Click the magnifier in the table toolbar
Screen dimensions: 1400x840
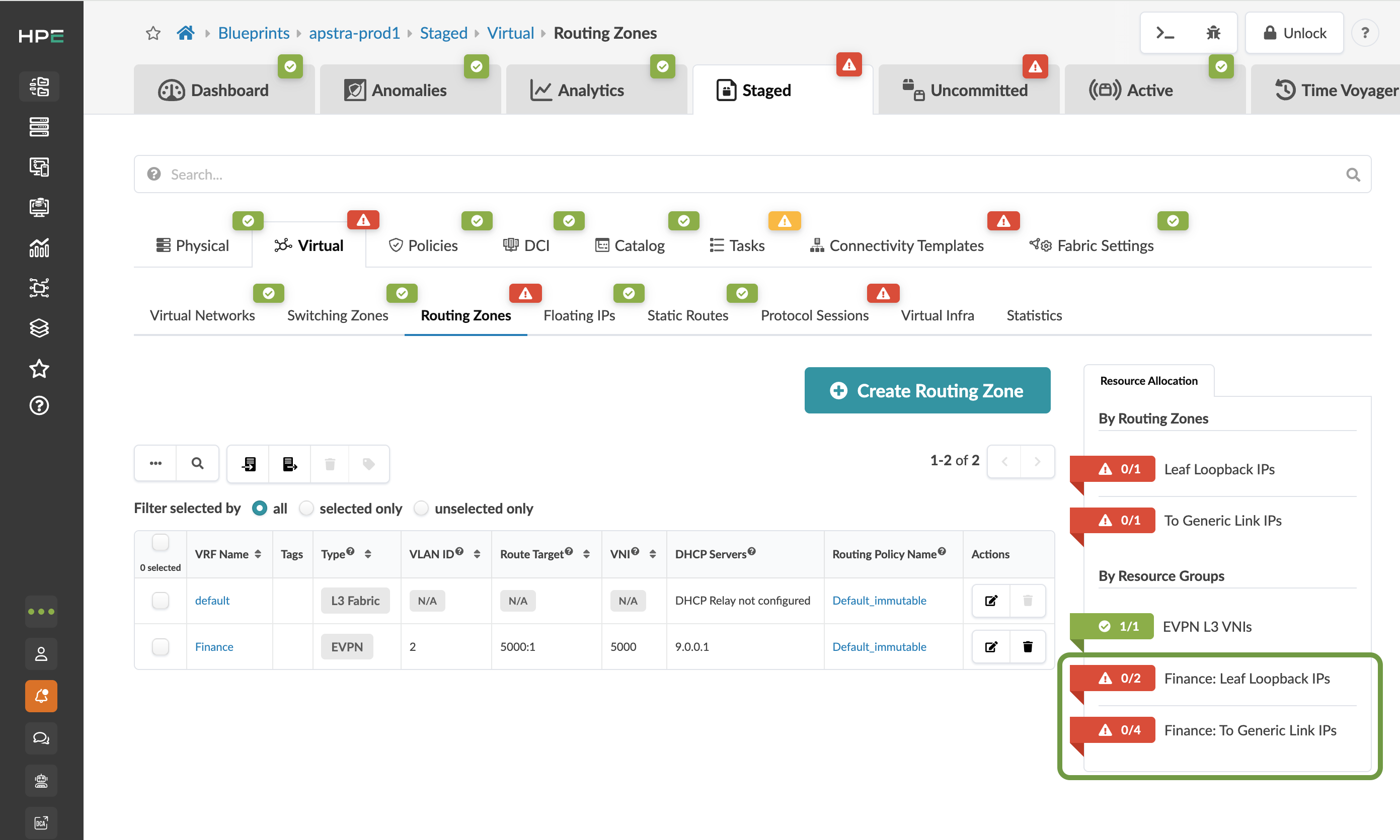(x=198, y=464)
